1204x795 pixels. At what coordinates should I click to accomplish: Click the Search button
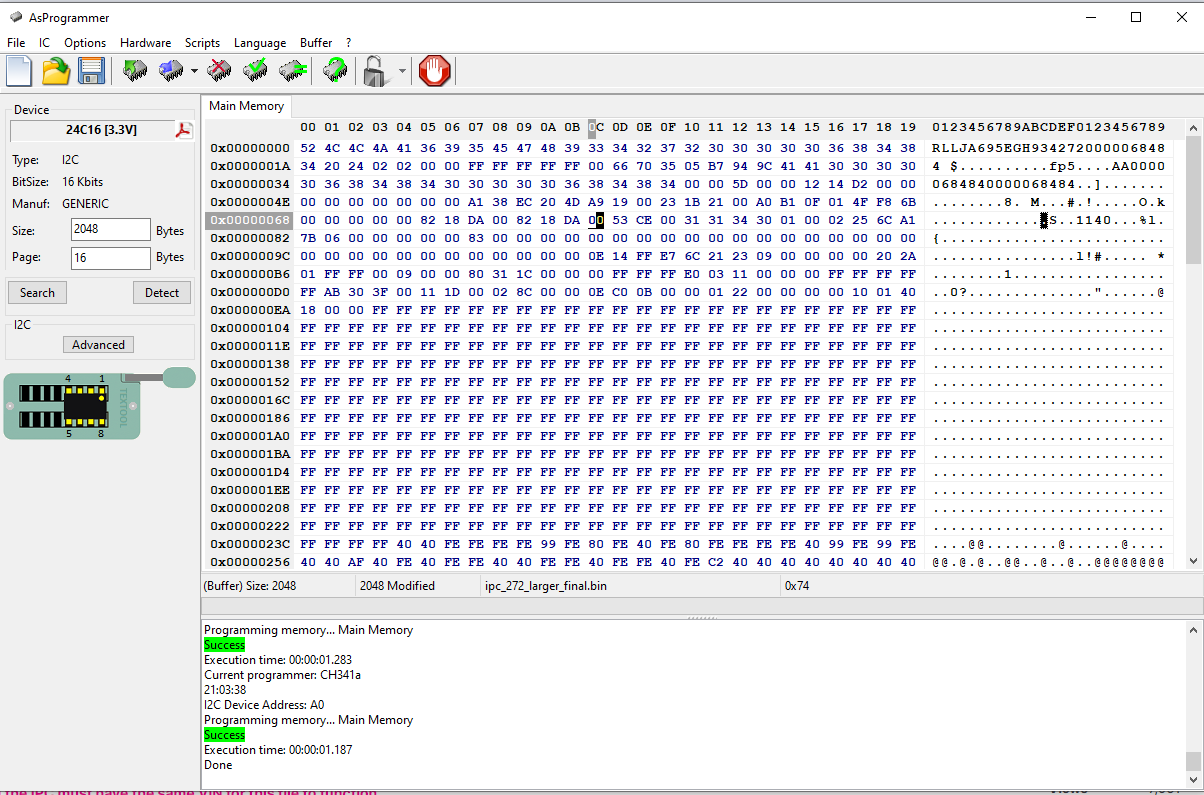coord(37,292)
